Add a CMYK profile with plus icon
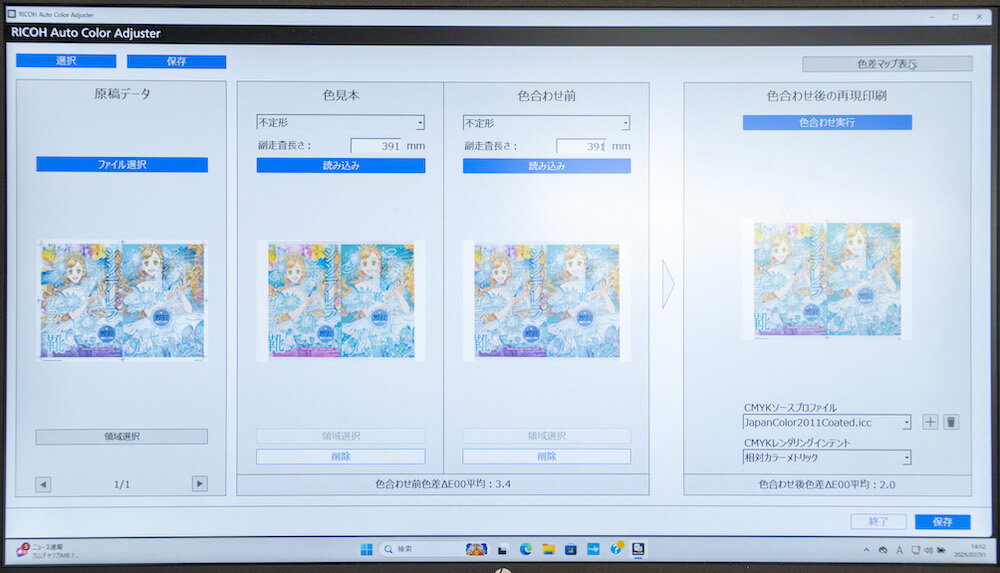 (x=930, y=422)
